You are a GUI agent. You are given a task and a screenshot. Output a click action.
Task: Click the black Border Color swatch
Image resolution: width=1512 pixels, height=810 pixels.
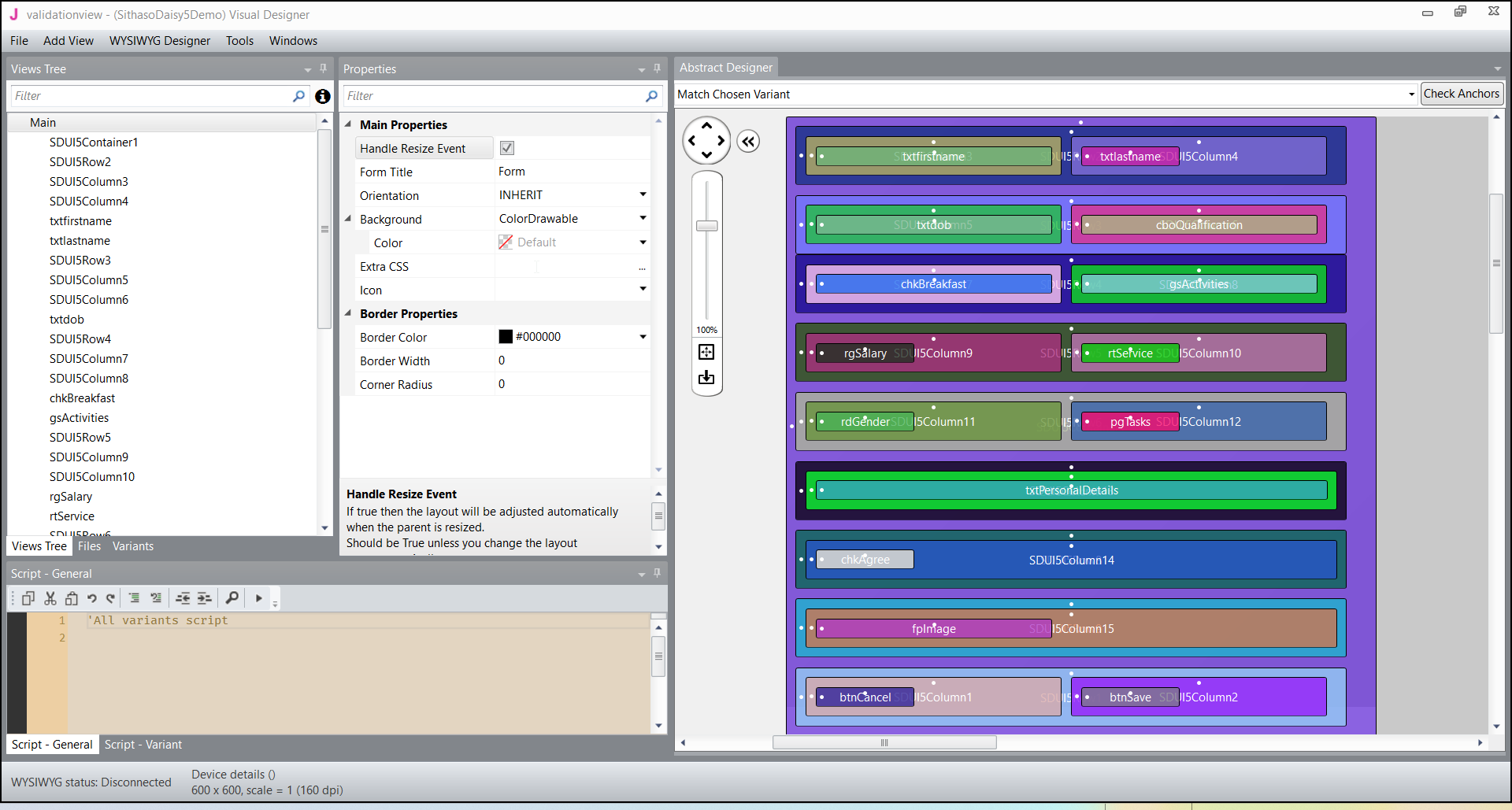click(506, 337)
